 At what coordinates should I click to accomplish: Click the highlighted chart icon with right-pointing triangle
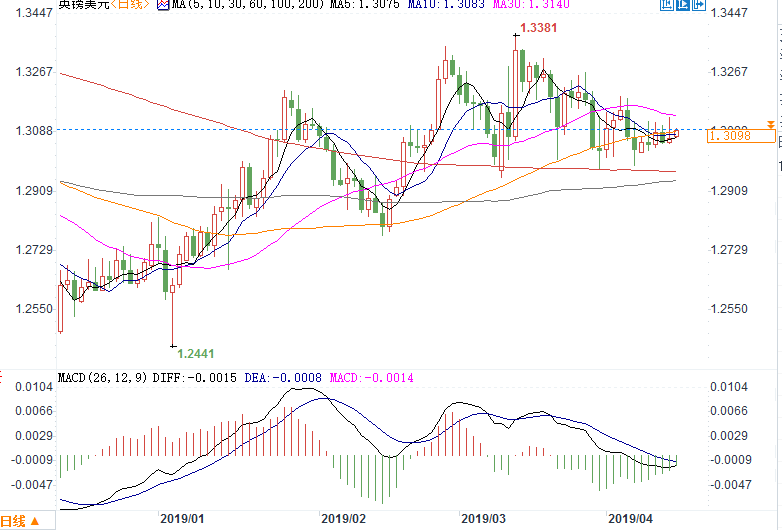[x=683, y=5]
